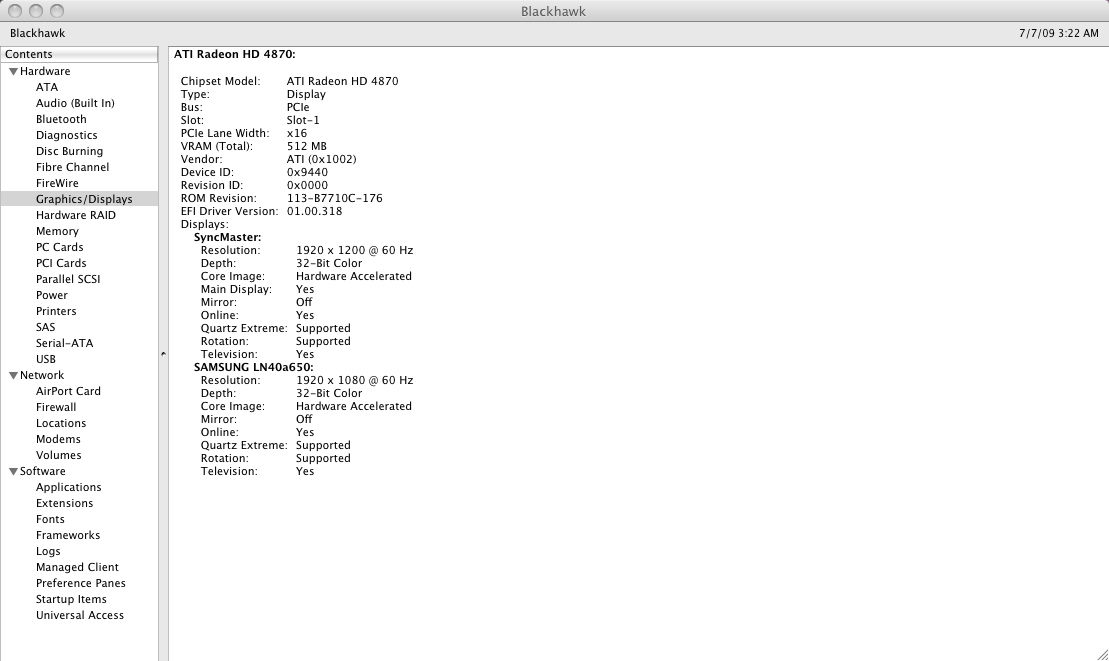The width and height of the screenshot is (1109, 661).
Task: Show FireWire device information
Action: pyautogui.click(x=57, y=183)
